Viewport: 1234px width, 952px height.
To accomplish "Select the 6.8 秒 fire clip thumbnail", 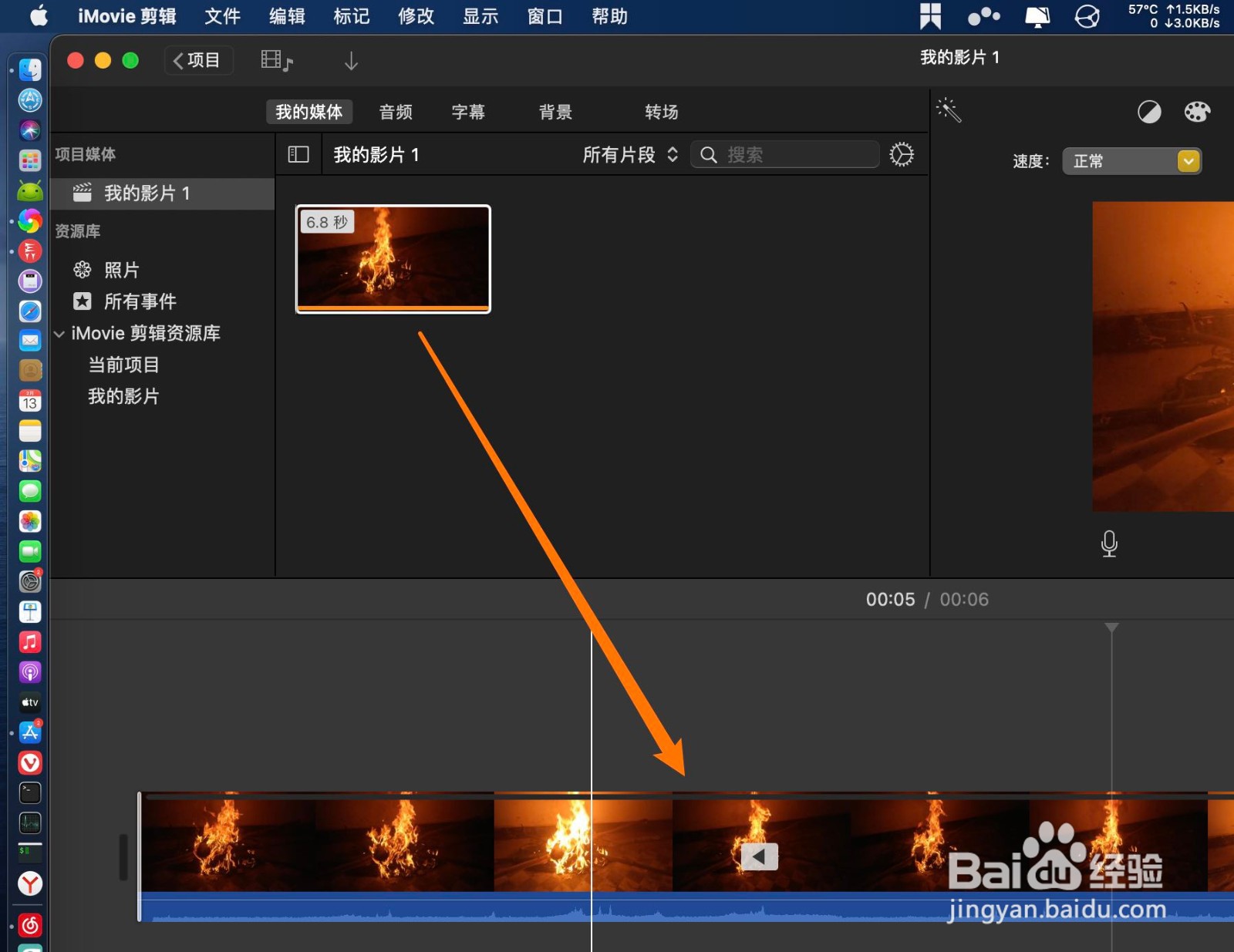I will 393,259.
